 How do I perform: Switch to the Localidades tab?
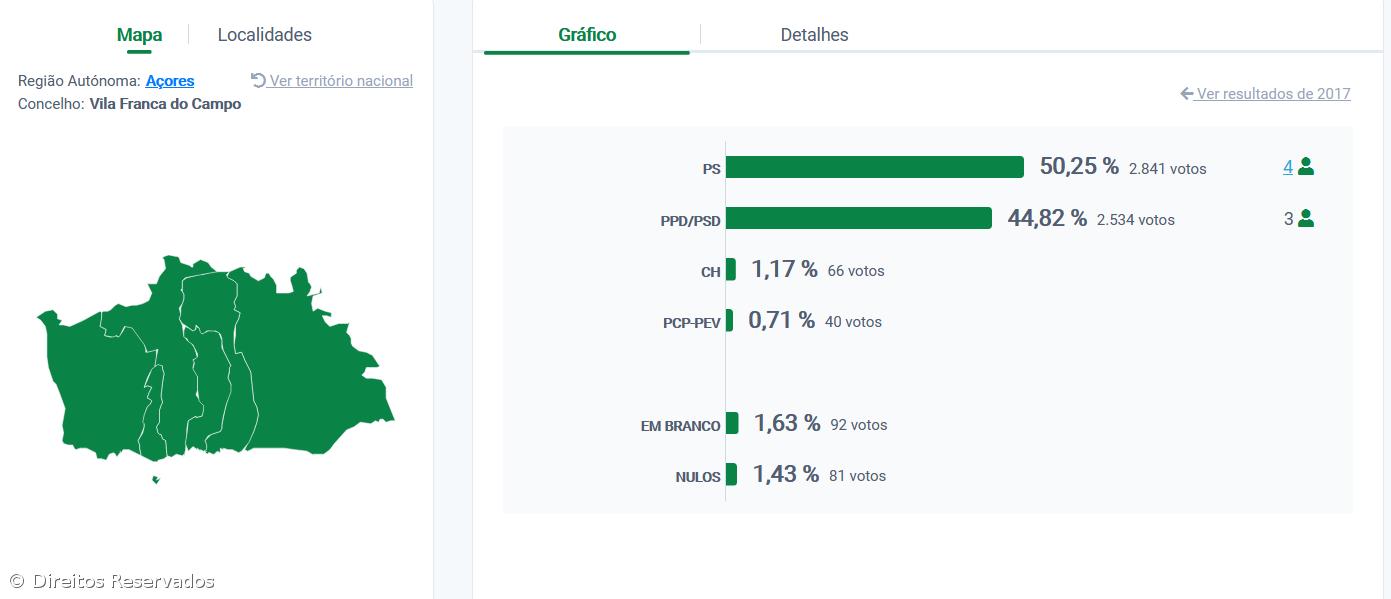[264, 35]
